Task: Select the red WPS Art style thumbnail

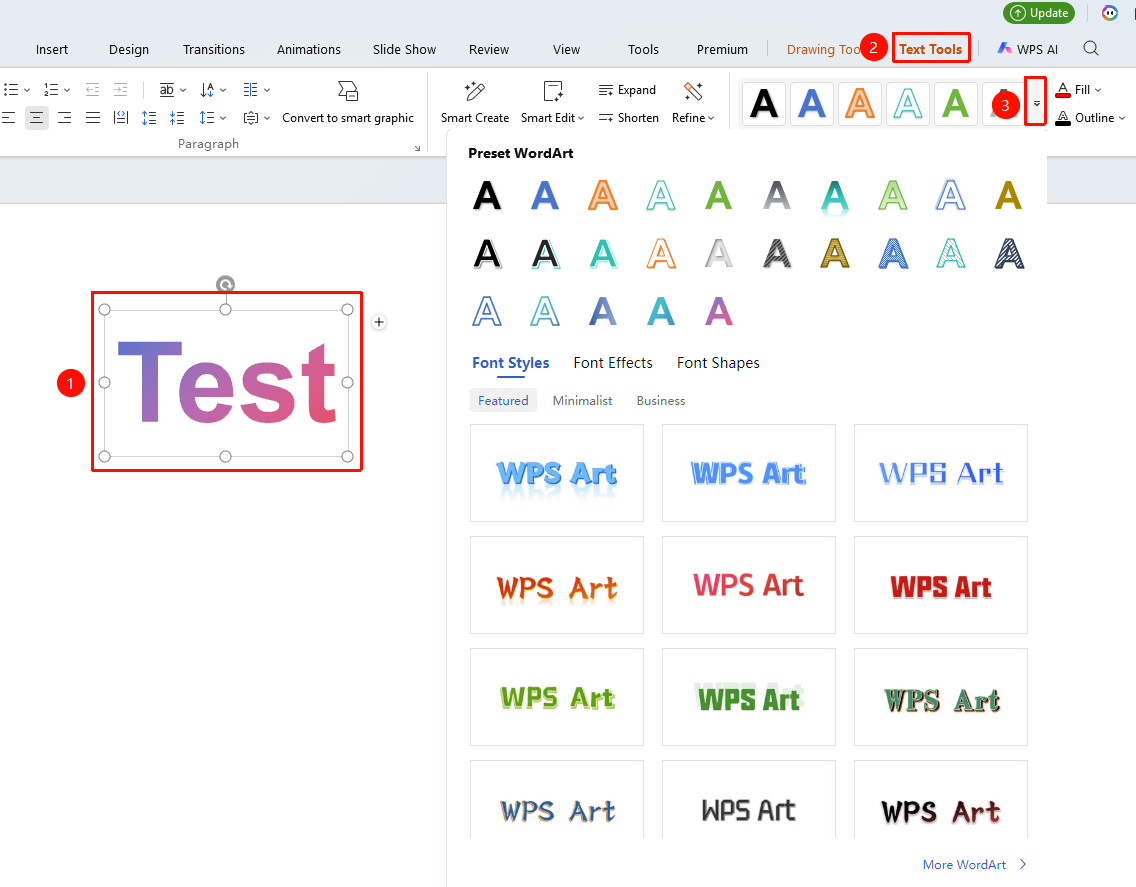Action: coord(940,585)
